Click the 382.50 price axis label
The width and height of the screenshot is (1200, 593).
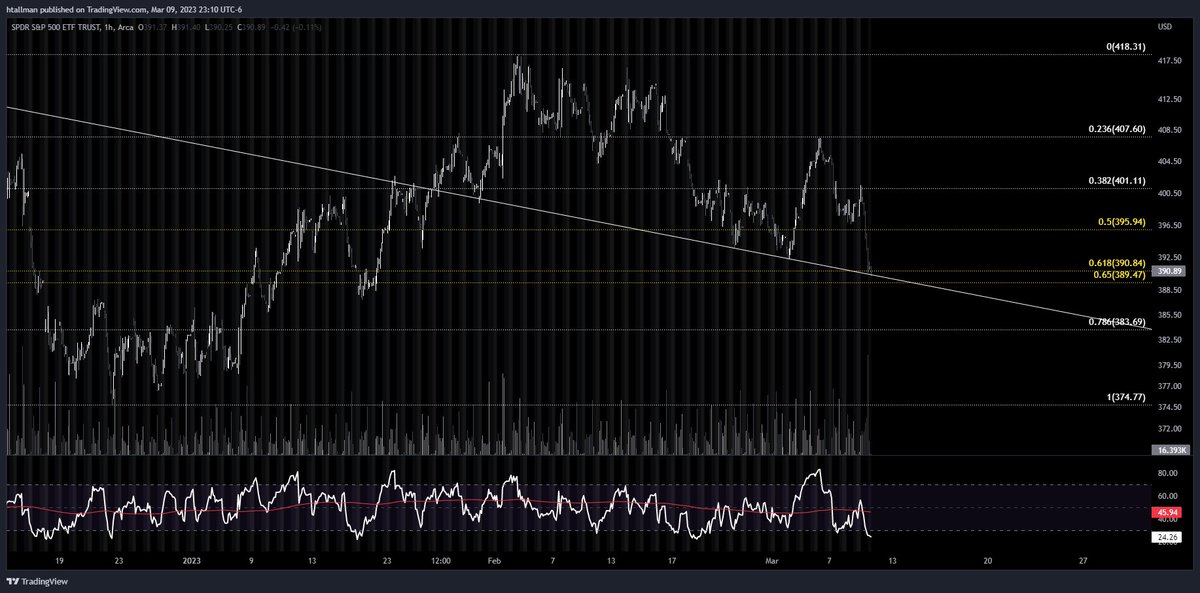[1168, 340]
